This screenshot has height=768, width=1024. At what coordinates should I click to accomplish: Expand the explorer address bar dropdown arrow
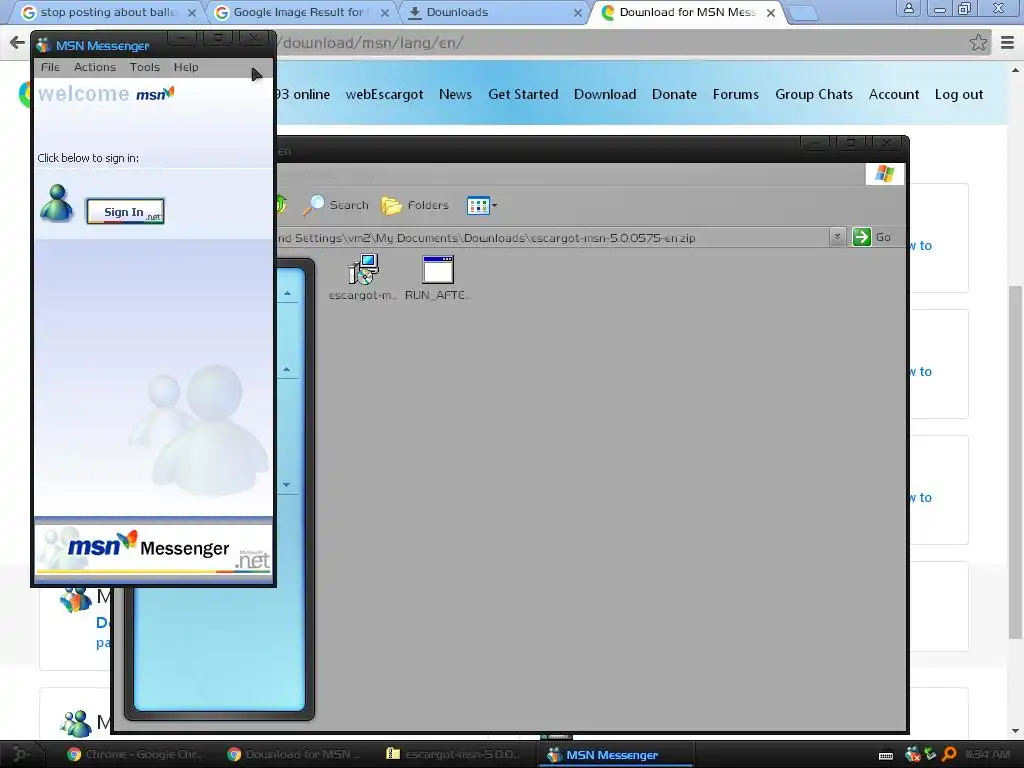point(837,237)
